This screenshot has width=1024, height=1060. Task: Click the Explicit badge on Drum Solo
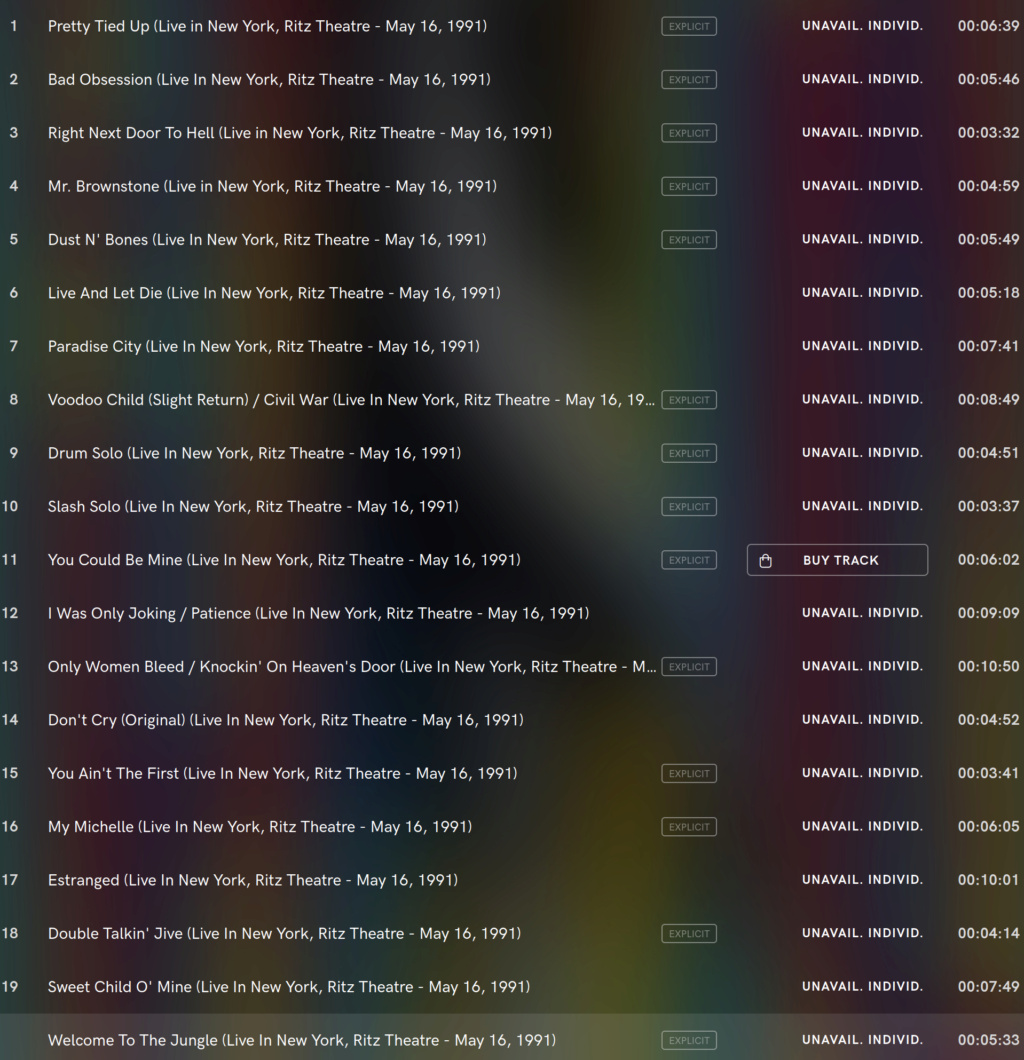pyautogui.click(x=689, y=454)
